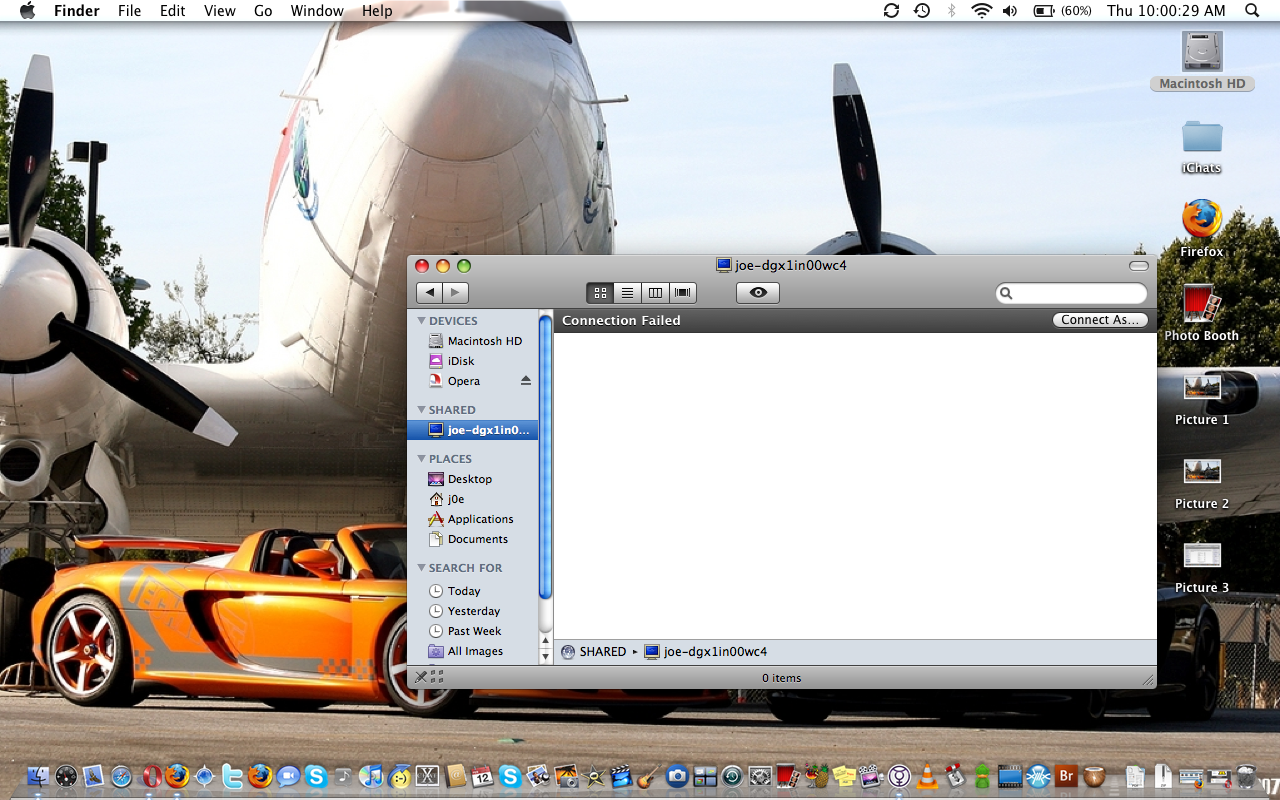
Task: Launch Mail from the Dock
Action: [x=94, y=776]
